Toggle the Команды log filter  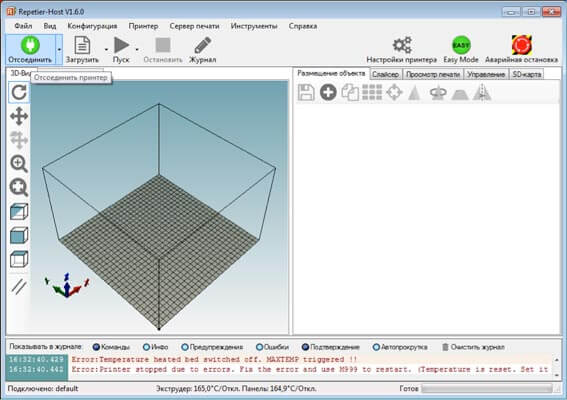(x=111, y=347)
